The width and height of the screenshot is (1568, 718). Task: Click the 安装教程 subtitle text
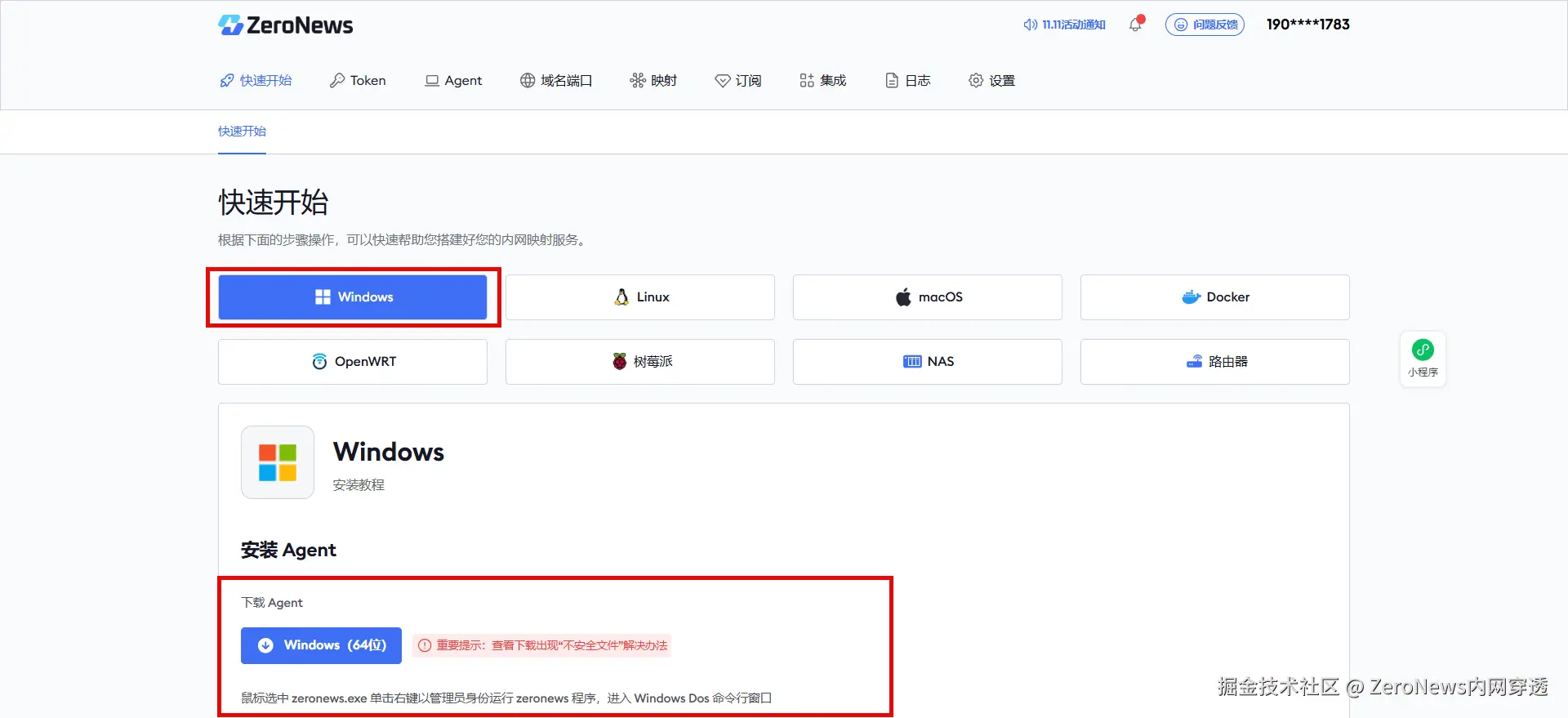pos(359,485)
